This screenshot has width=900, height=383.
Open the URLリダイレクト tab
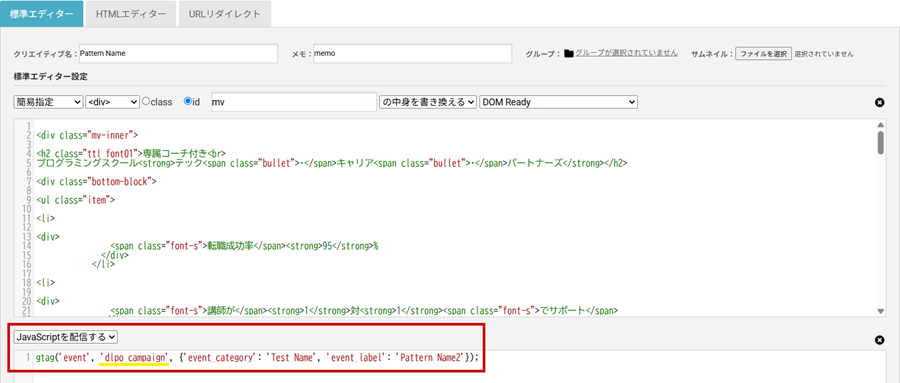[x=224, y=14]
